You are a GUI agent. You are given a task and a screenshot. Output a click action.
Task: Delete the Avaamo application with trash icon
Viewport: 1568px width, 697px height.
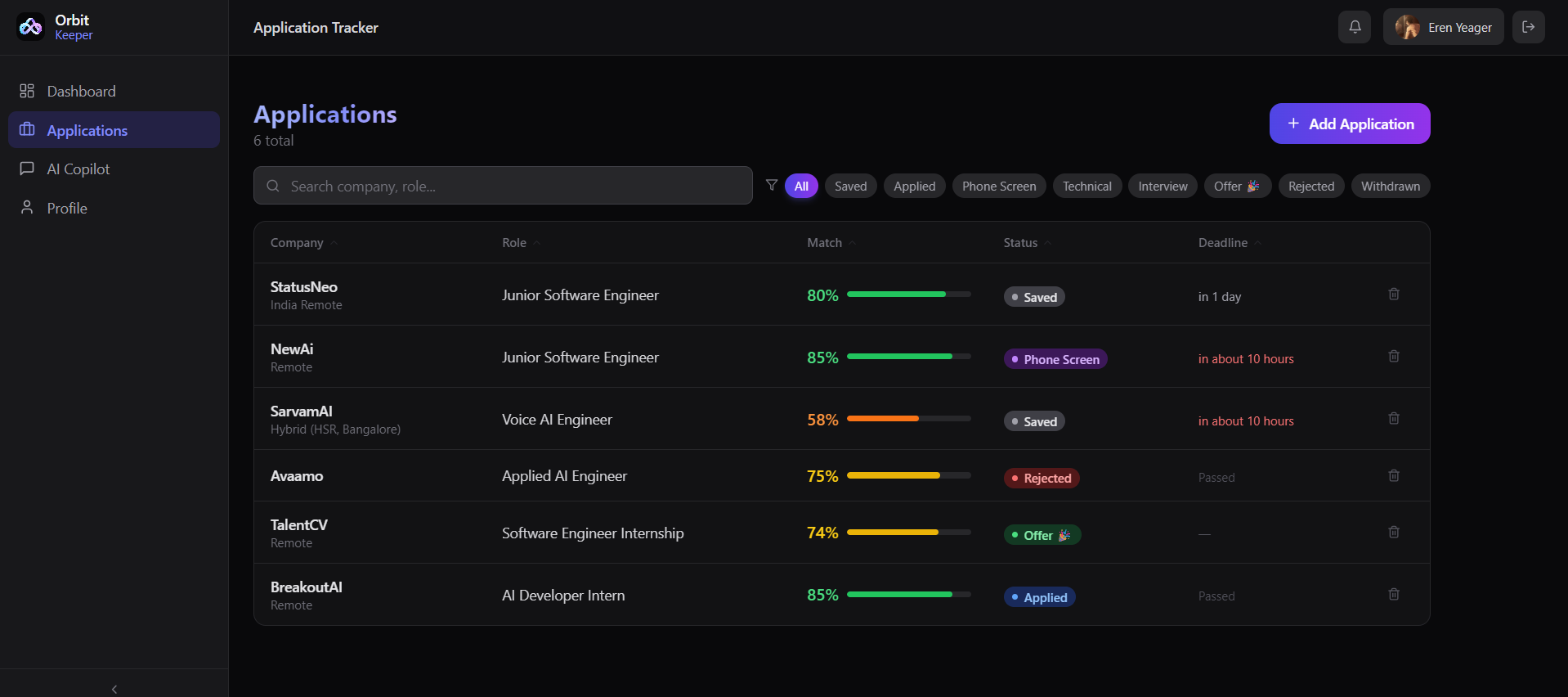(1394, 475)
